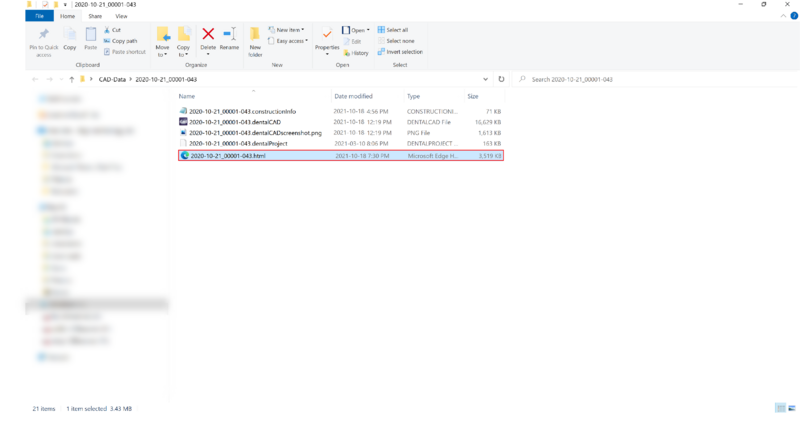Open the Move to dropdown
The width and height of the screenshot is (800, 422).
click(162, 42)
